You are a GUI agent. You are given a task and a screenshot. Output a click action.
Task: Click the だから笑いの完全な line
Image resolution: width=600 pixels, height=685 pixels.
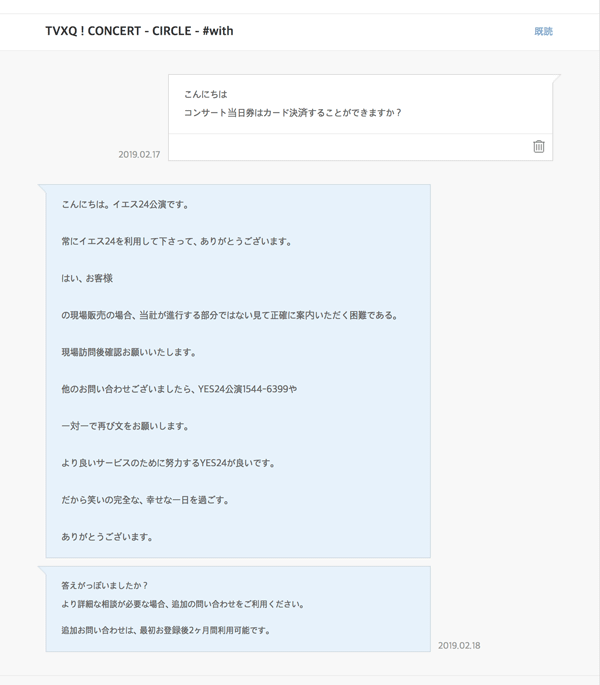tap(145, 500)
